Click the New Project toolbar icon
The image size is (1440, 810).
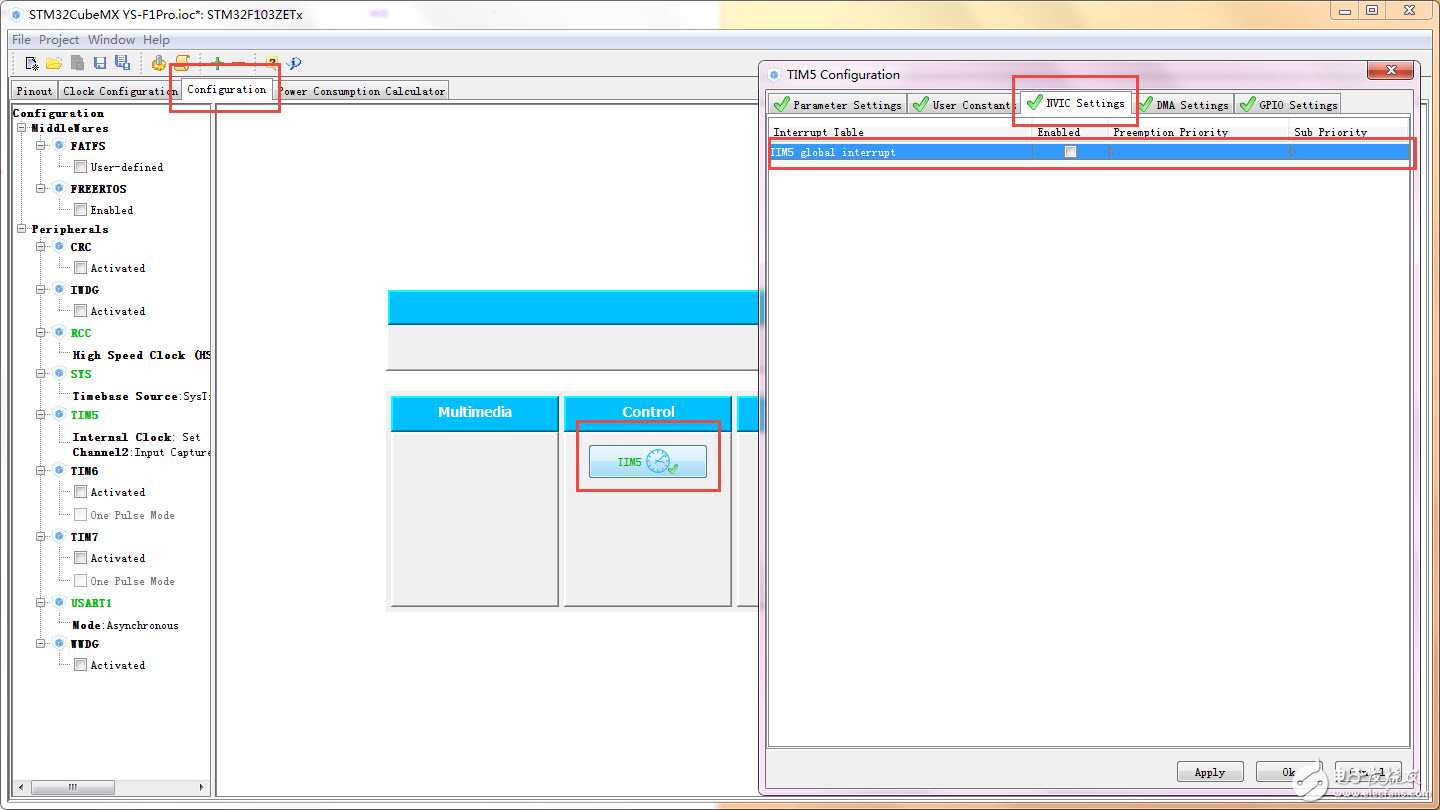[x=32, y=63]
